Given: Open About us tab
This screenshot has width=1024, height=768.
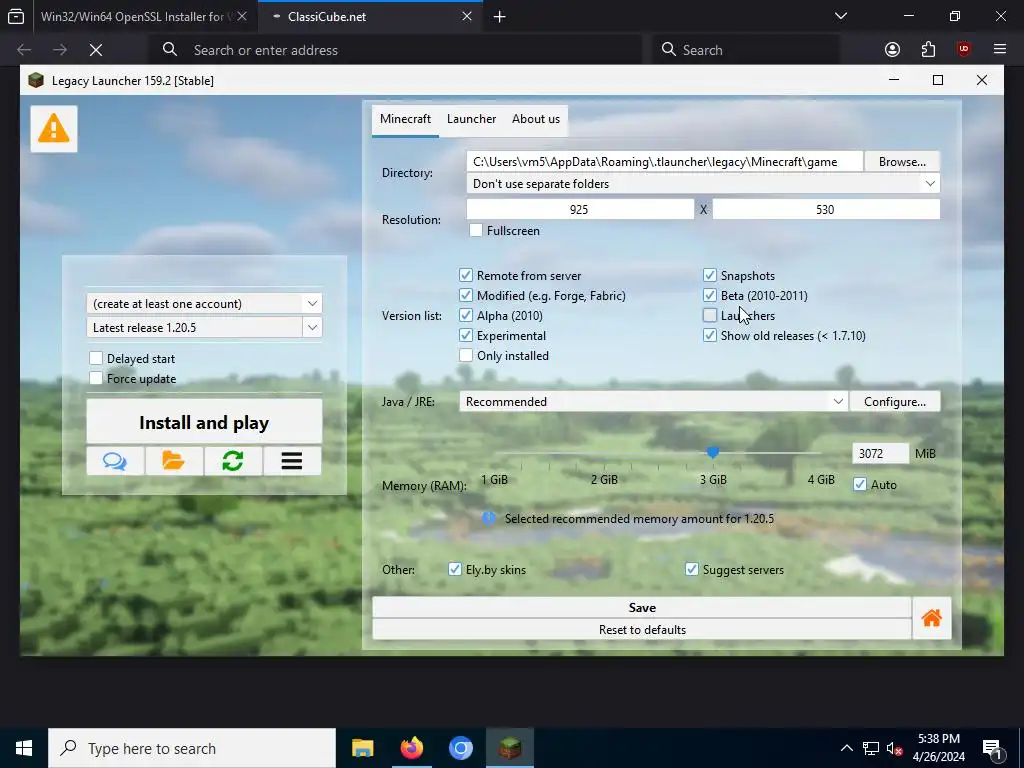Looking at the screenshot, I should point(536,119).
